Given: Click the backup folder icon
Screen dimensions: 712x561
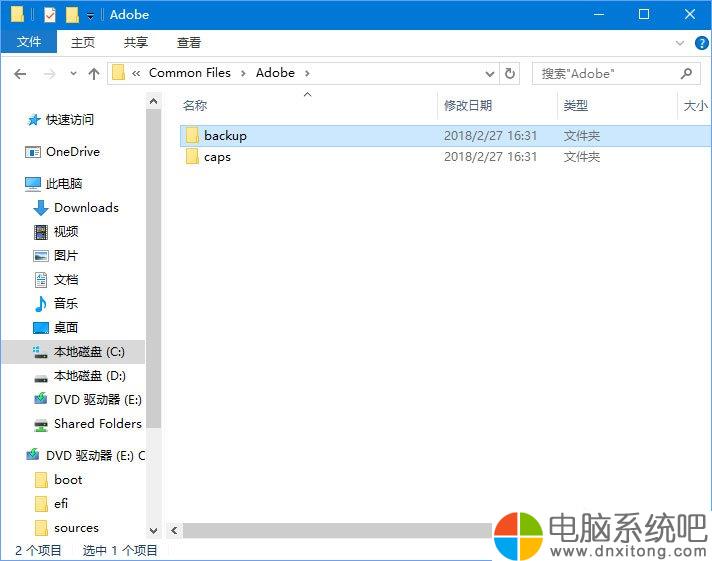Looking at the screenshot, I should point(192,135).
